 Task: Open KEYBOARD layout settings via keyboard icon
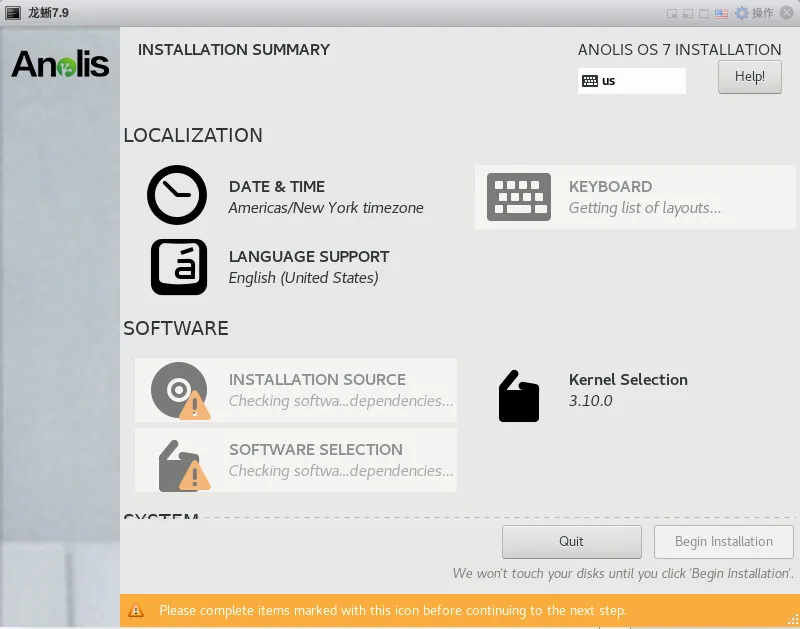coord(518,196)
